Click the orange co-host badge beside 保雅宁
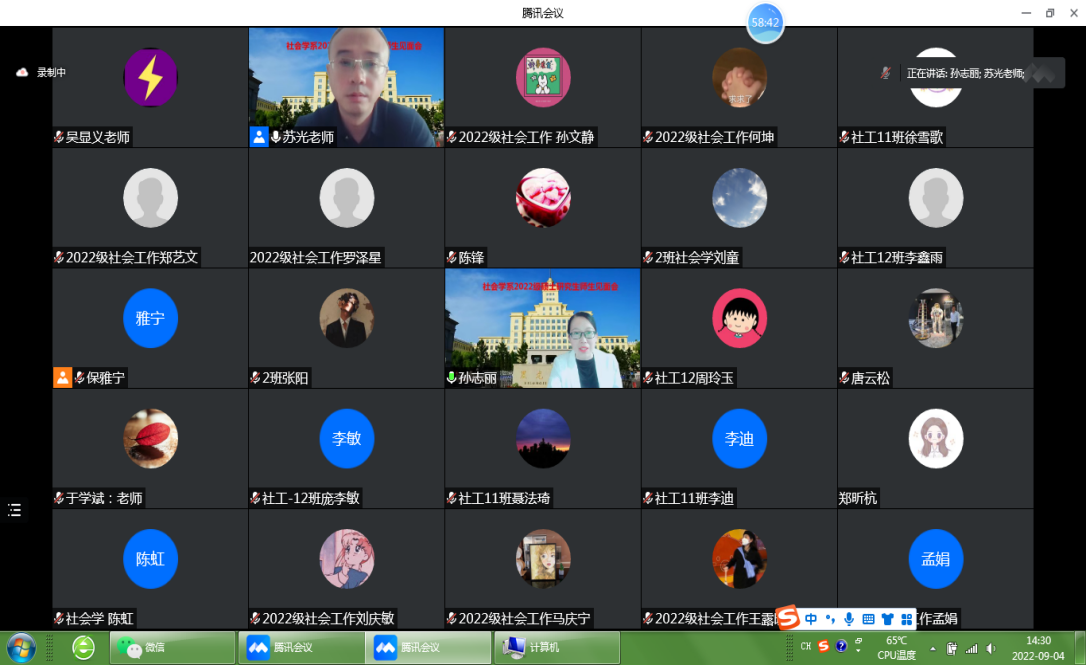Viewport: 1086px width, 665px height. pyautogui.click(x=62, y=378)
